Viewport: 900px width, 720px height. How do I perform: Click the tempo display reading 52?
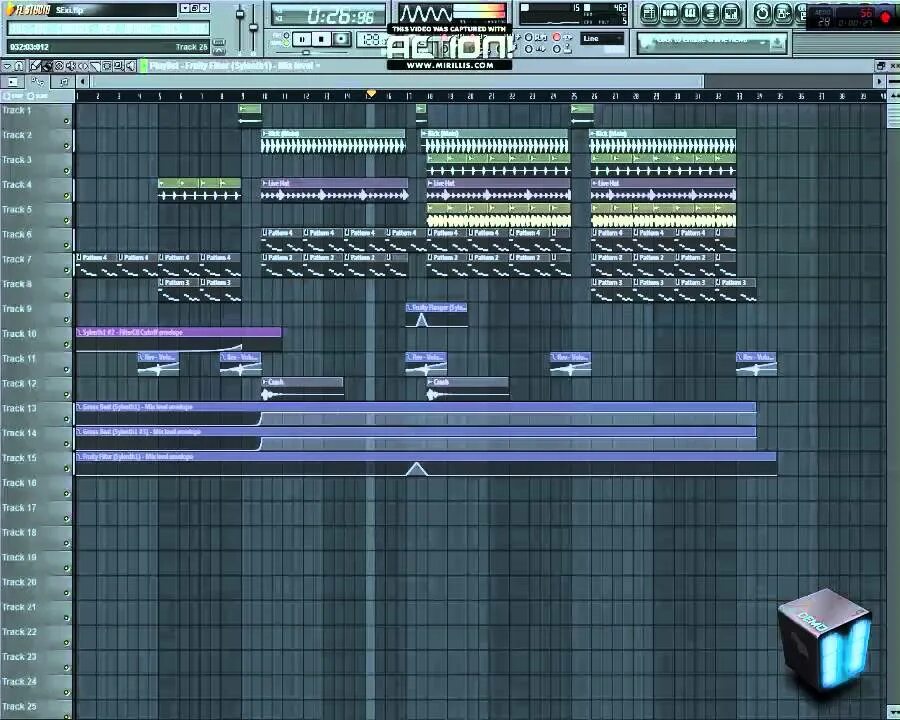(x=866, y=11)
